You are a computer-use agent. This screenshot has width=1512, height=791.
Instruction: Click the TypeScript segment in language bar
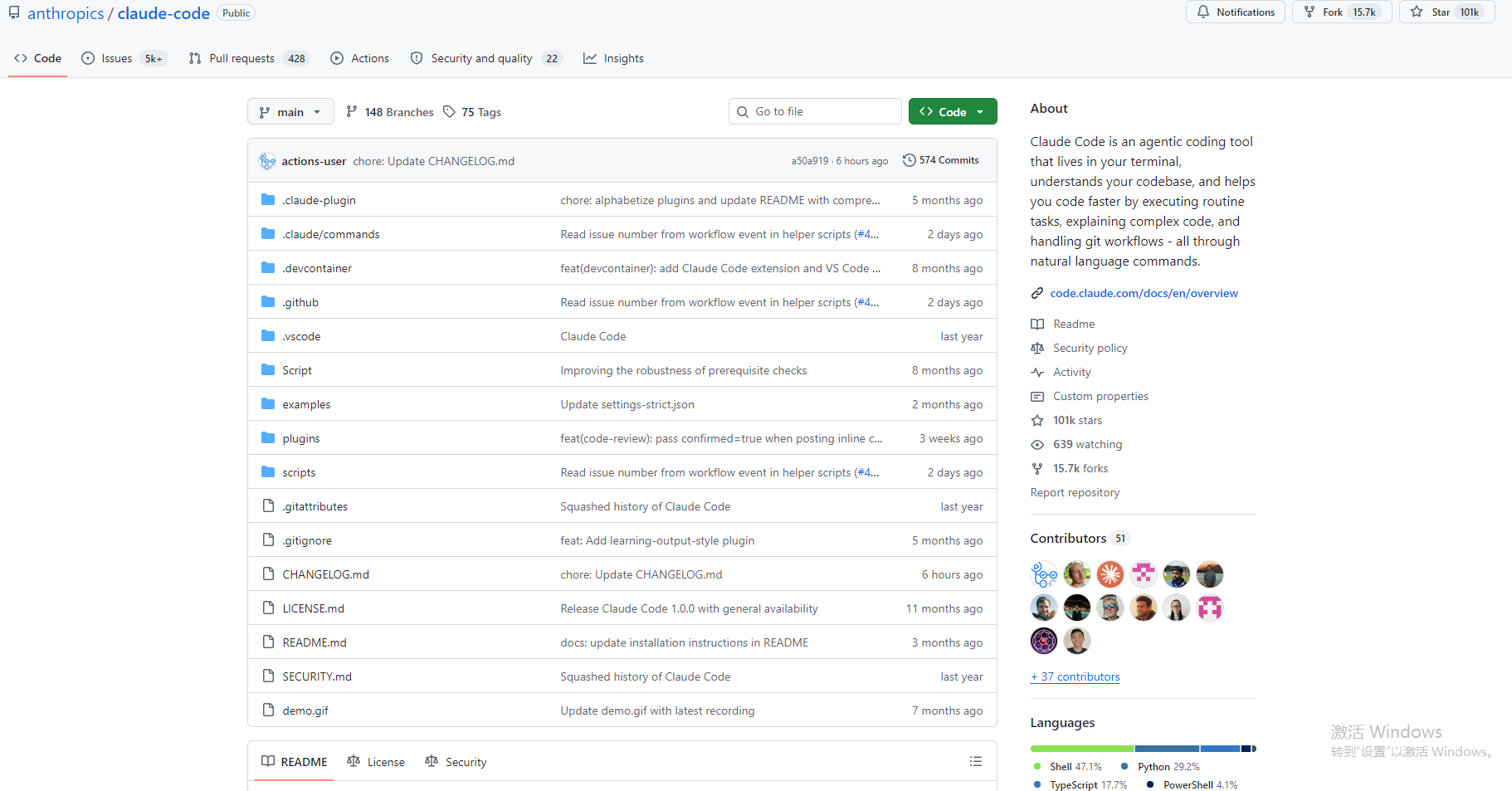pyautogui.click(x=1220, y=749)
